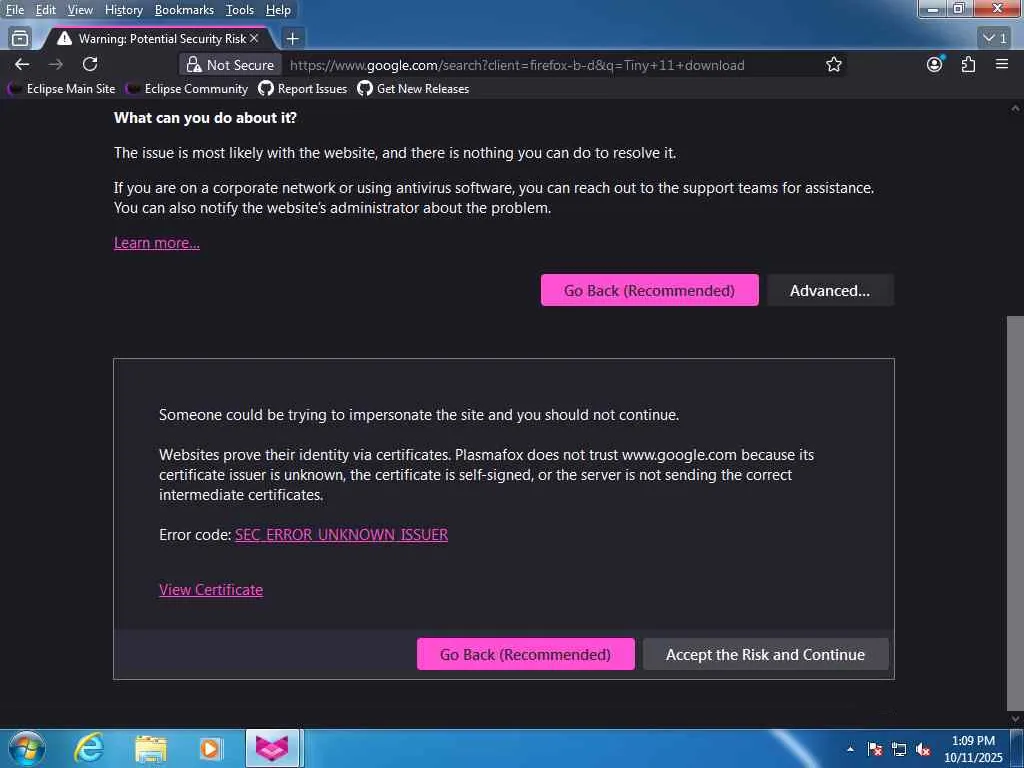Click the page vertical scrollbar thumb

coord(1015,513)
